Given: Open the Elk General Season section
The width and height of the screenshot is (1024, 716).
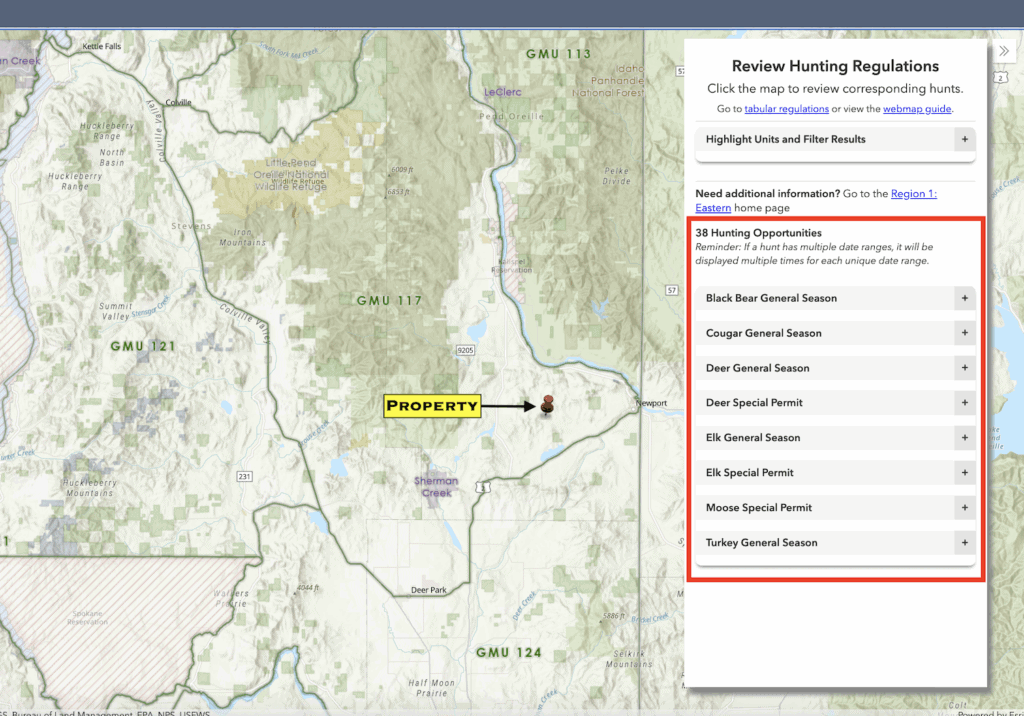Looking at the screenshot, I should pyautogui.click(x=753, y=438).
